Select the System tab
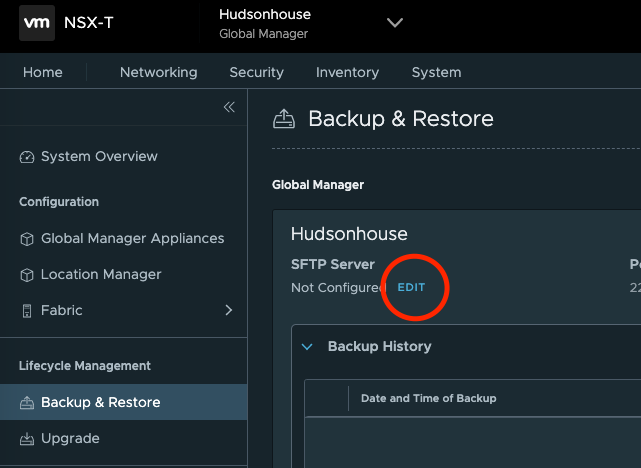 [x=436, y=72]
